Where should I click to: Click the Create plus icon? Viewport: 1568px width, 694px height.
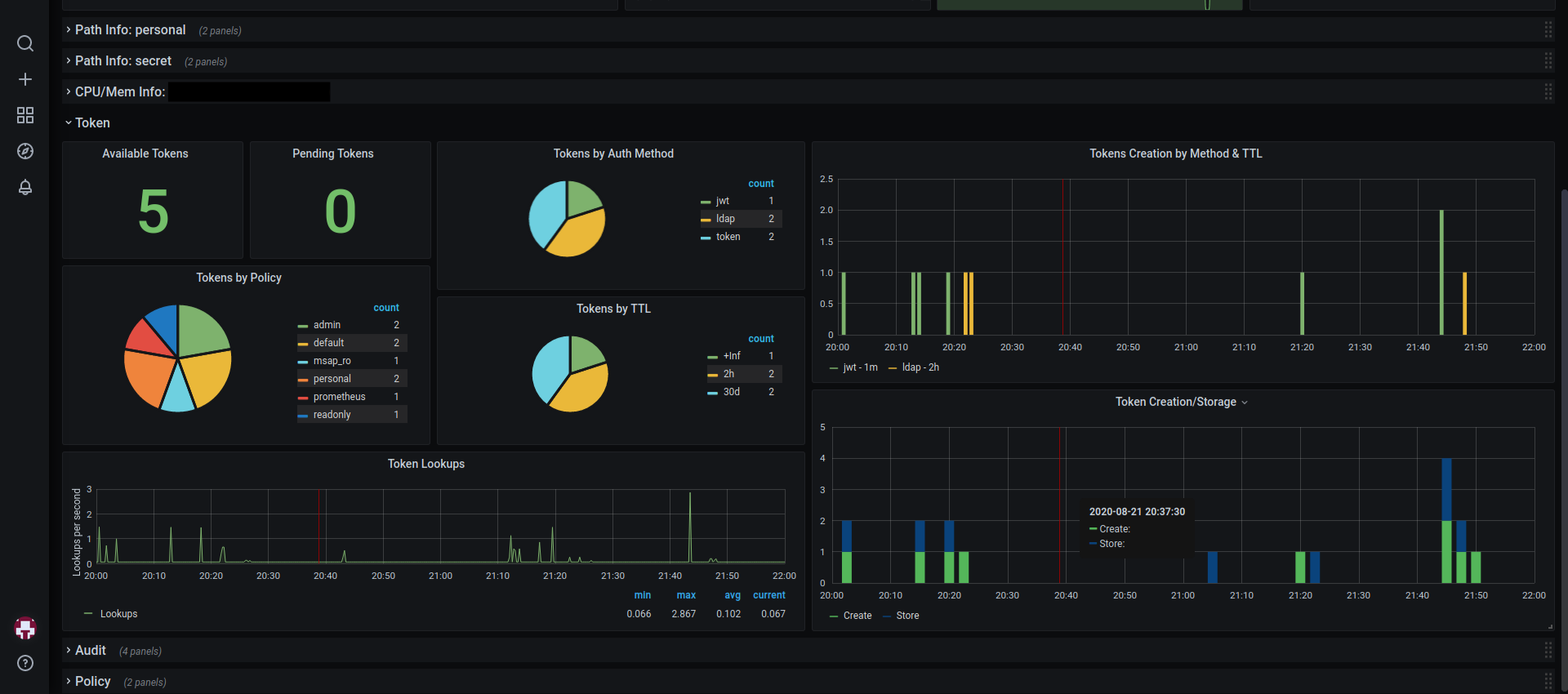pyautogui.click(x=25, y=79)
